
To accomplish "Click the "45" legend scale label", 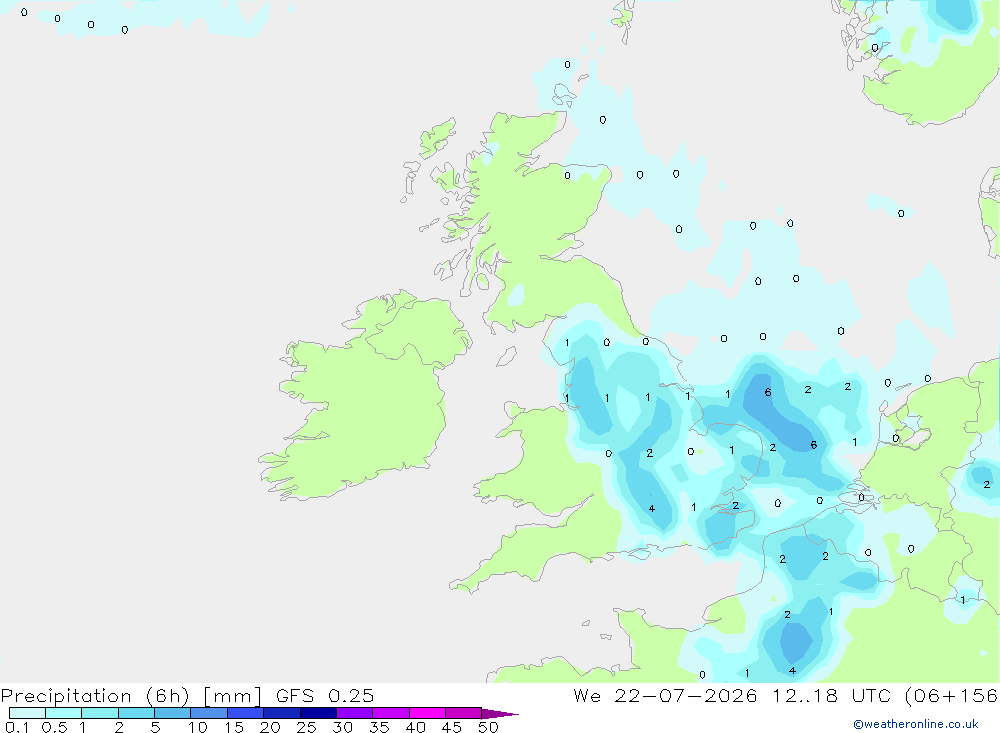I will point(452,727).
